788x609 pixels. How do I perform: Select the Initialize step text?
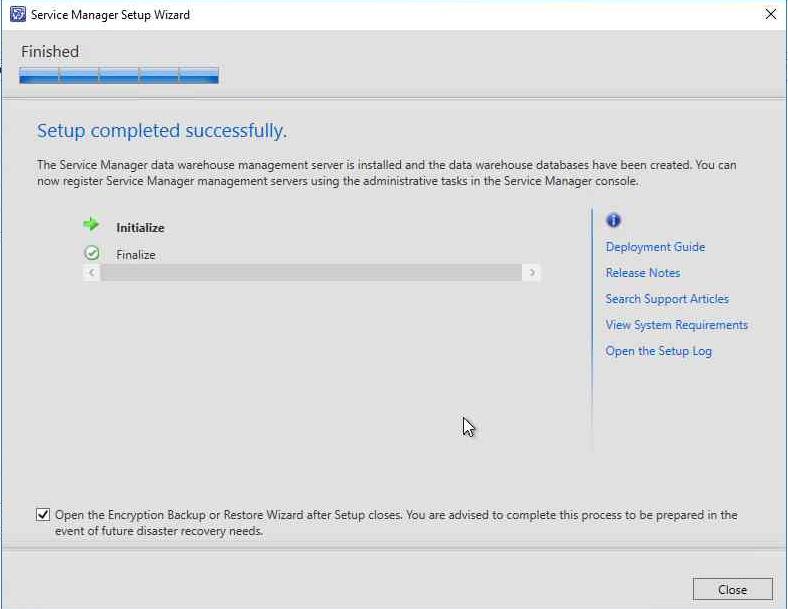click(x=140, y=228)
